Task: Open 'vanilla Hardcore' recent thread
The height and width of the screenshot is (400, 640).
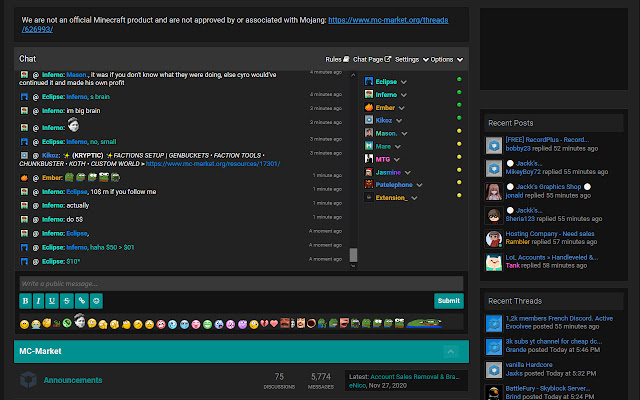Action: 529,365
